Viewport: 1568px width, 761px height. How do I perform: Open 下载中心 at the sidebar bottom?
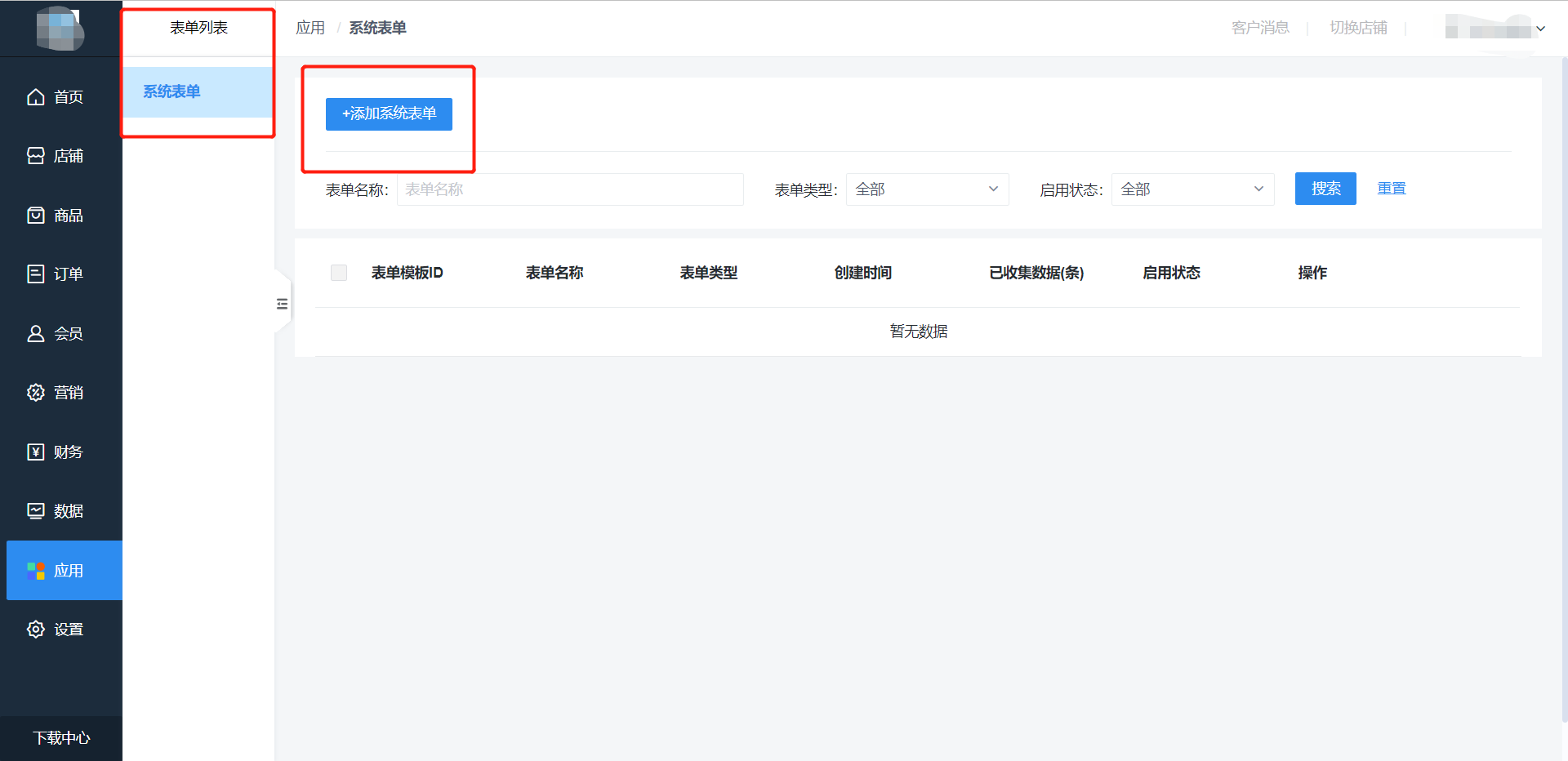coord(61,738)
